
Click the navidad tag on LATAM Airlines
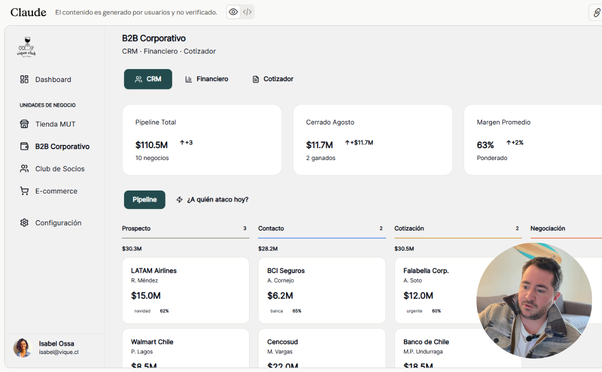142,311
